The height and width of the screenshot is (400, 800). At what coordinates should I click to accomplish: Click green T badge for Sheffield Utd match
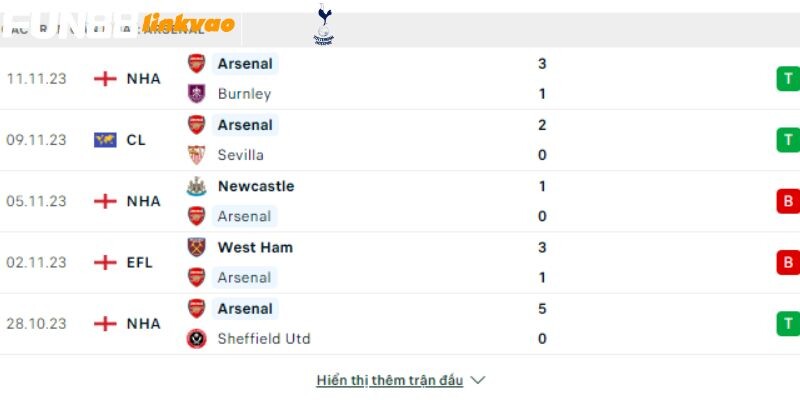click(788, 324)
